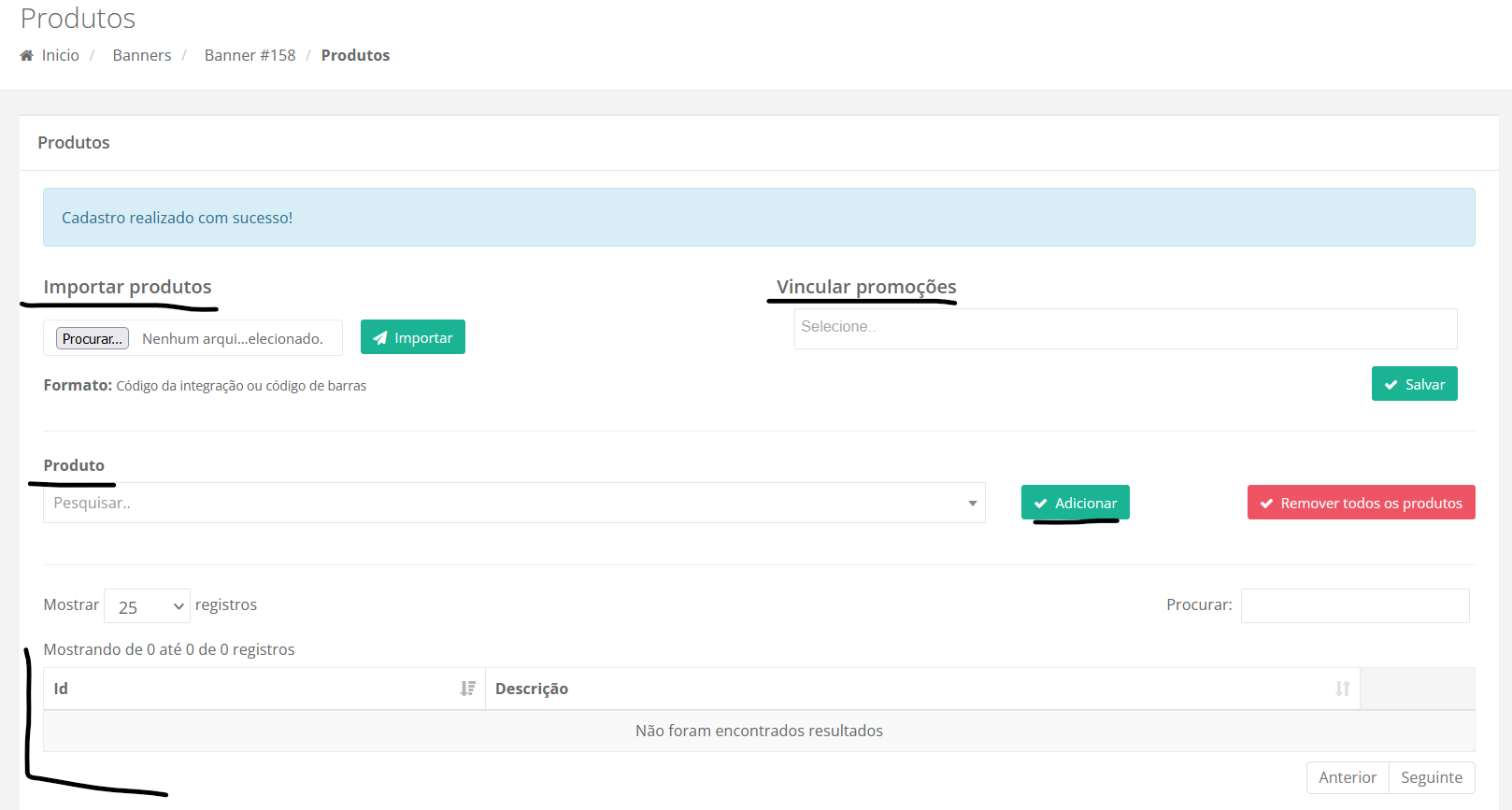The image size is (1512, 810).
Task: Click the paper plane Importar button
Action: [412, 337]
